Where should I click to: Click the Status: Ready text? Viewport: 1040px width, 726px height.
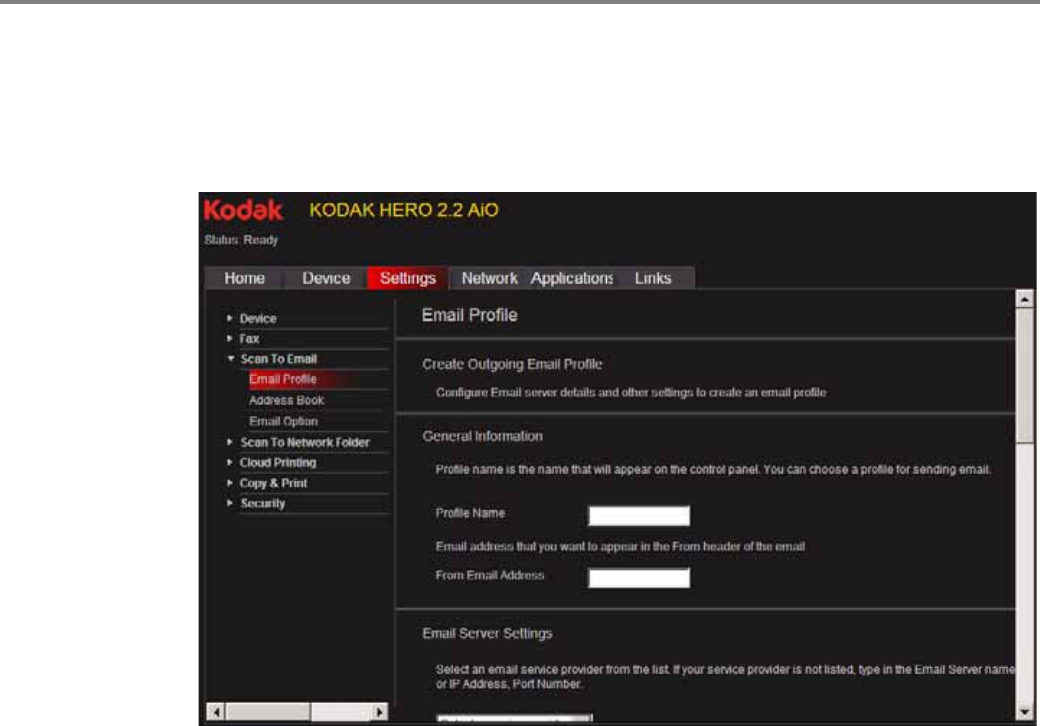[241, 240]
